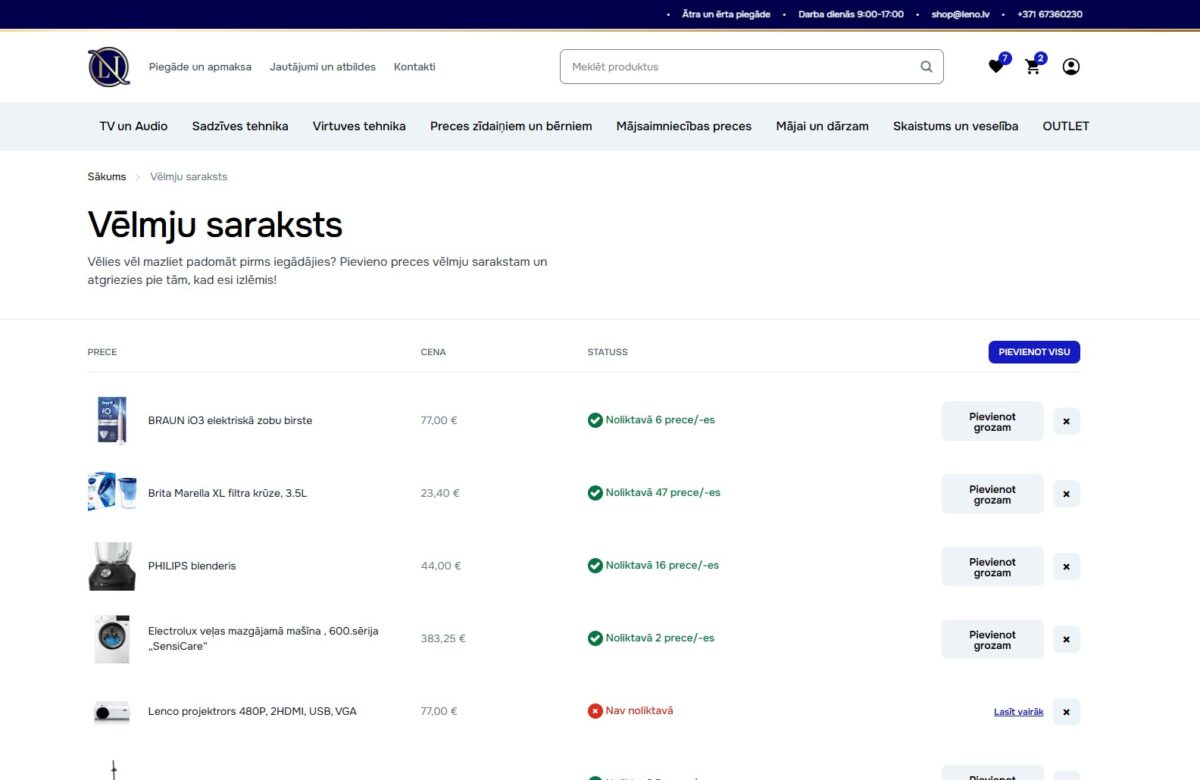Viewport: 1200px width, 780px height.
Task: Add PHILIPS blenderis to cart
Action: tap(992, 567)
